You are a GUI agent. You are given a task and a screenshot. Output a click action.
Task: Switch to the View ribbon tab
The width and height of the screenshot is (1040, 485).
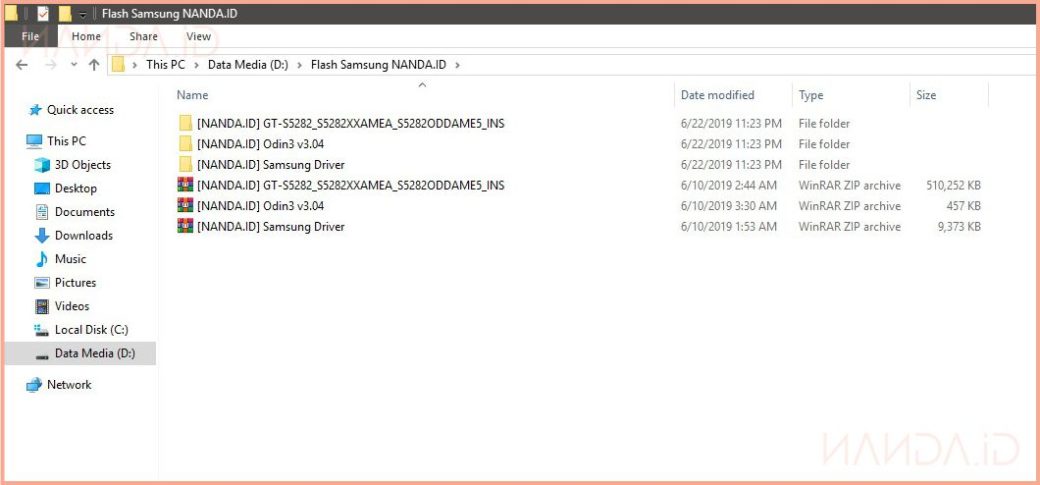point(198,37)
